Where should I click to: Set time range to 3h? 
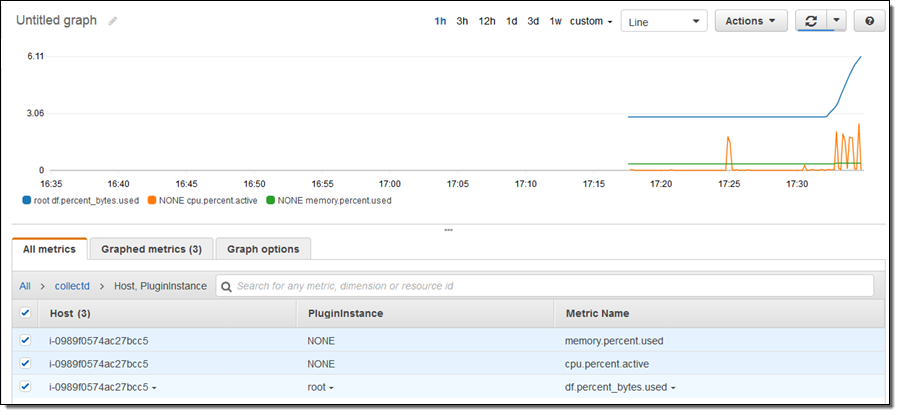[462, 21]
